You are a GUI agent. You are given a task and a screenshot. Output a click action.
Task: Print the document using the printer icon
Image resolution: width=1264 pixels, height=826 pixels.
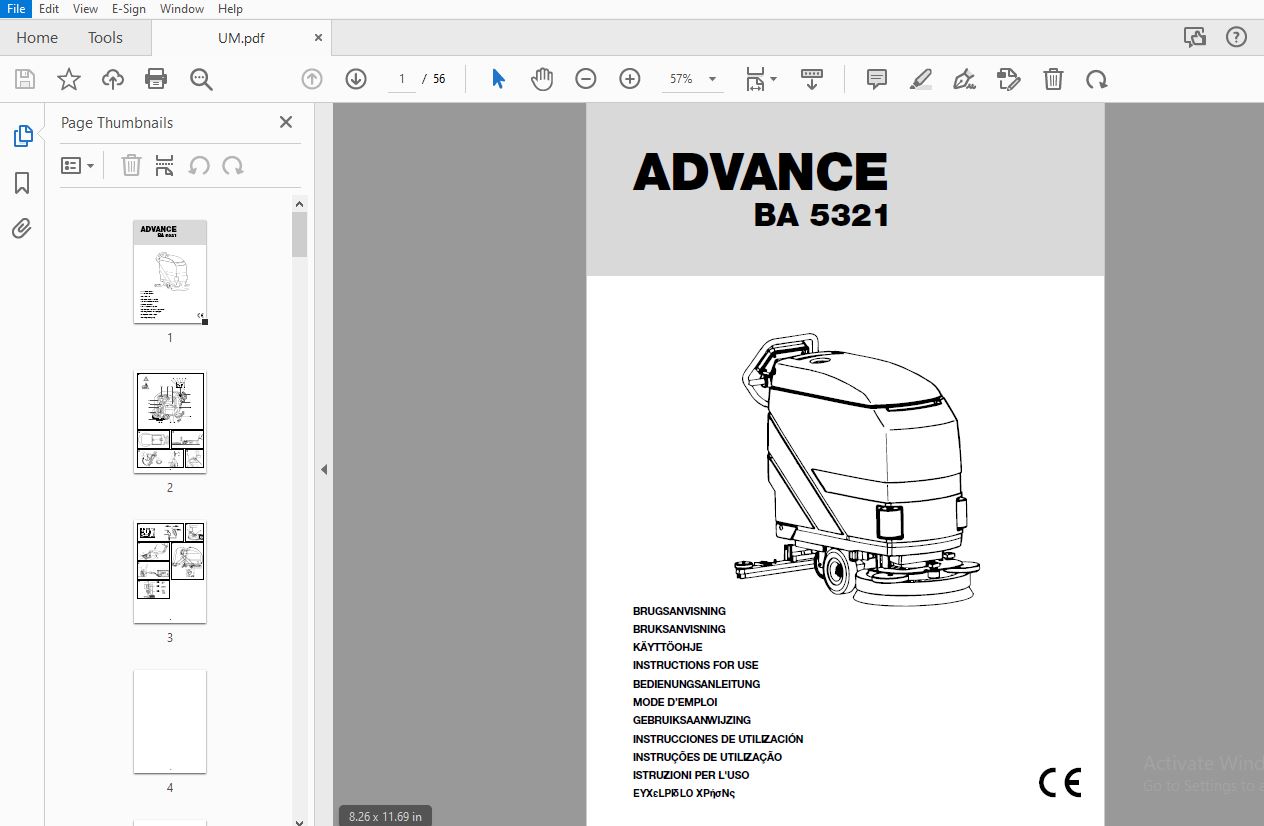click(156, 80)
